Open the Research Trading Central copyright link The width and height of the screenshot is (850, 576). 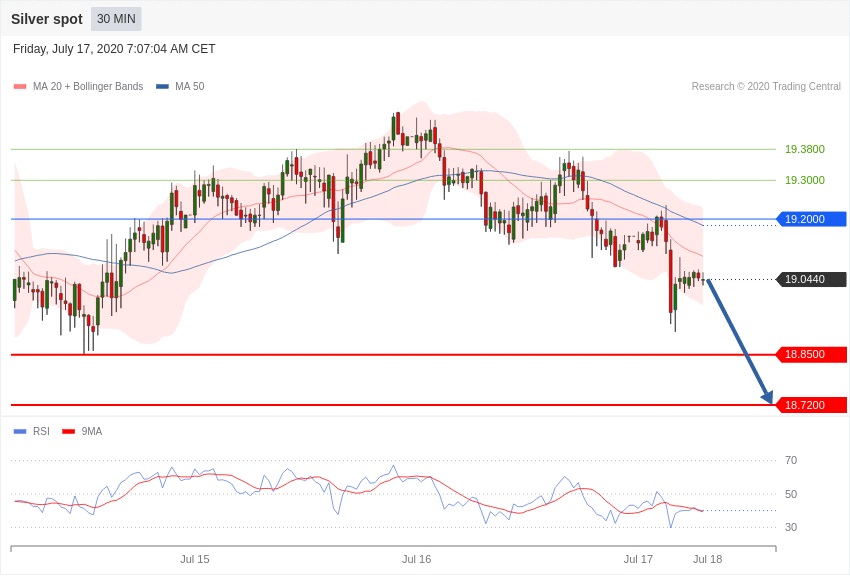point(766,87)
